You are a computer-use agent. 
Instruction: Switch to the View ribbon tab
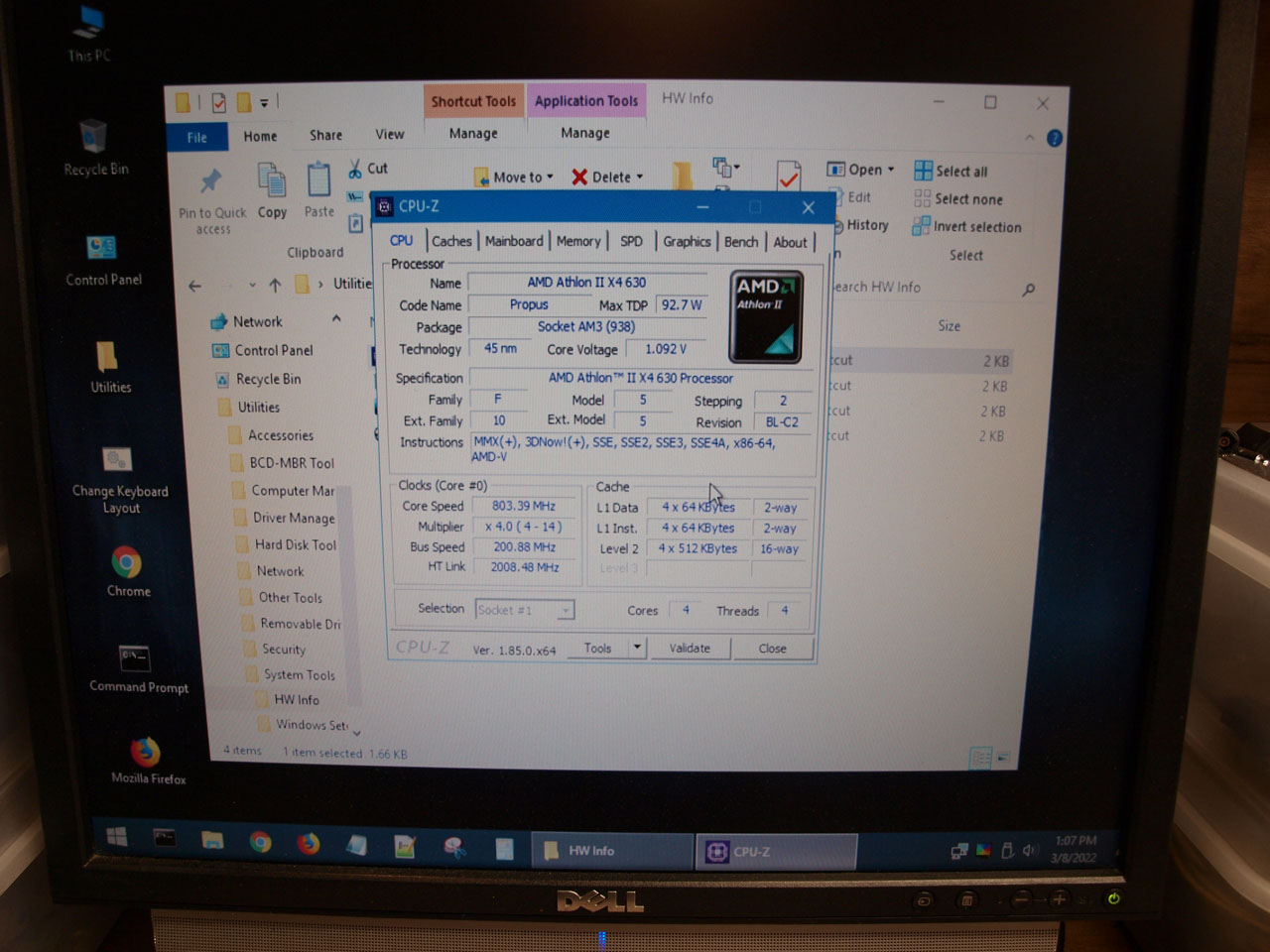tap(390, 134)
